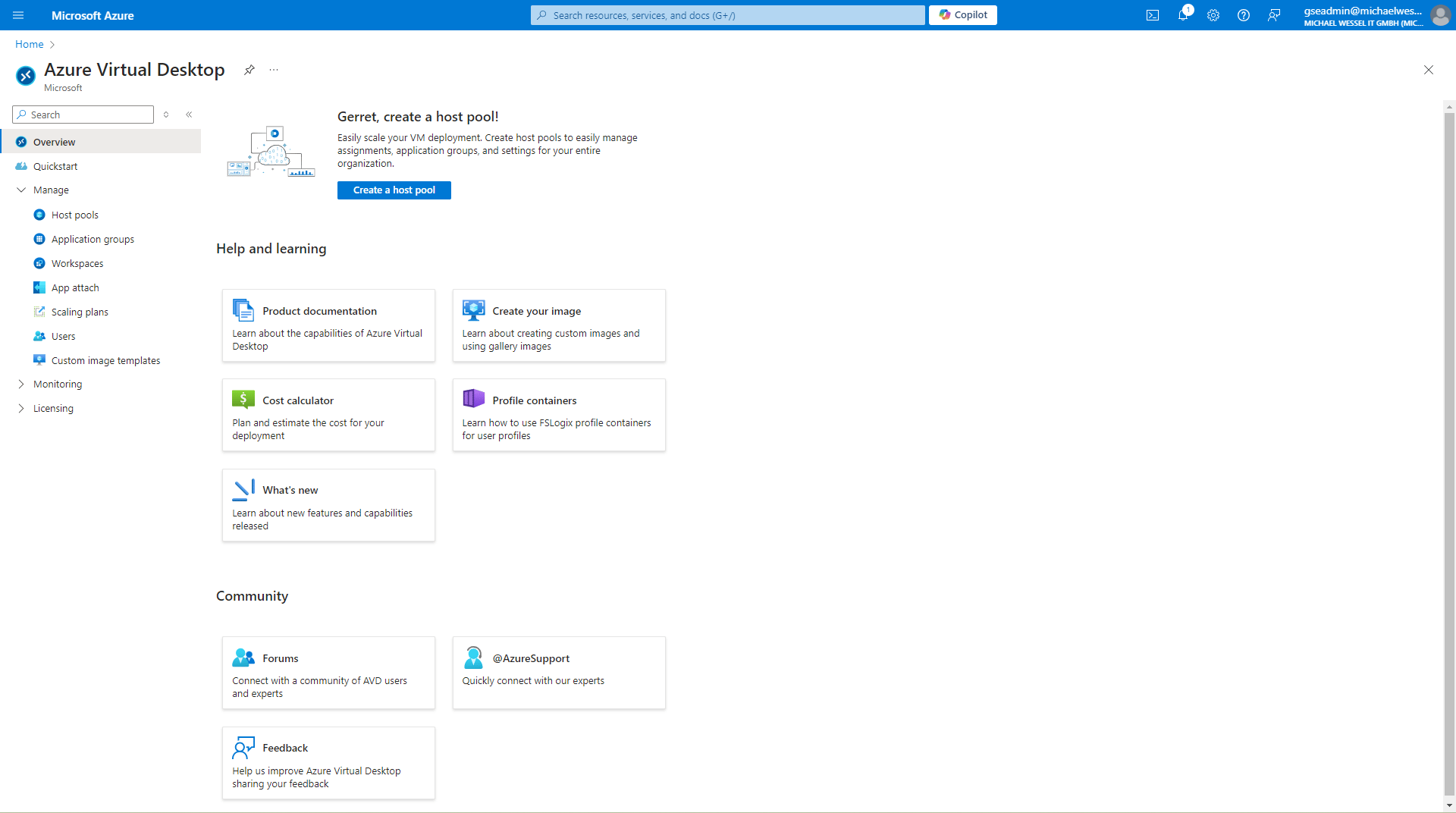Open What's new
Viewport: 1456px width, 813px height.
coord(290,490)
